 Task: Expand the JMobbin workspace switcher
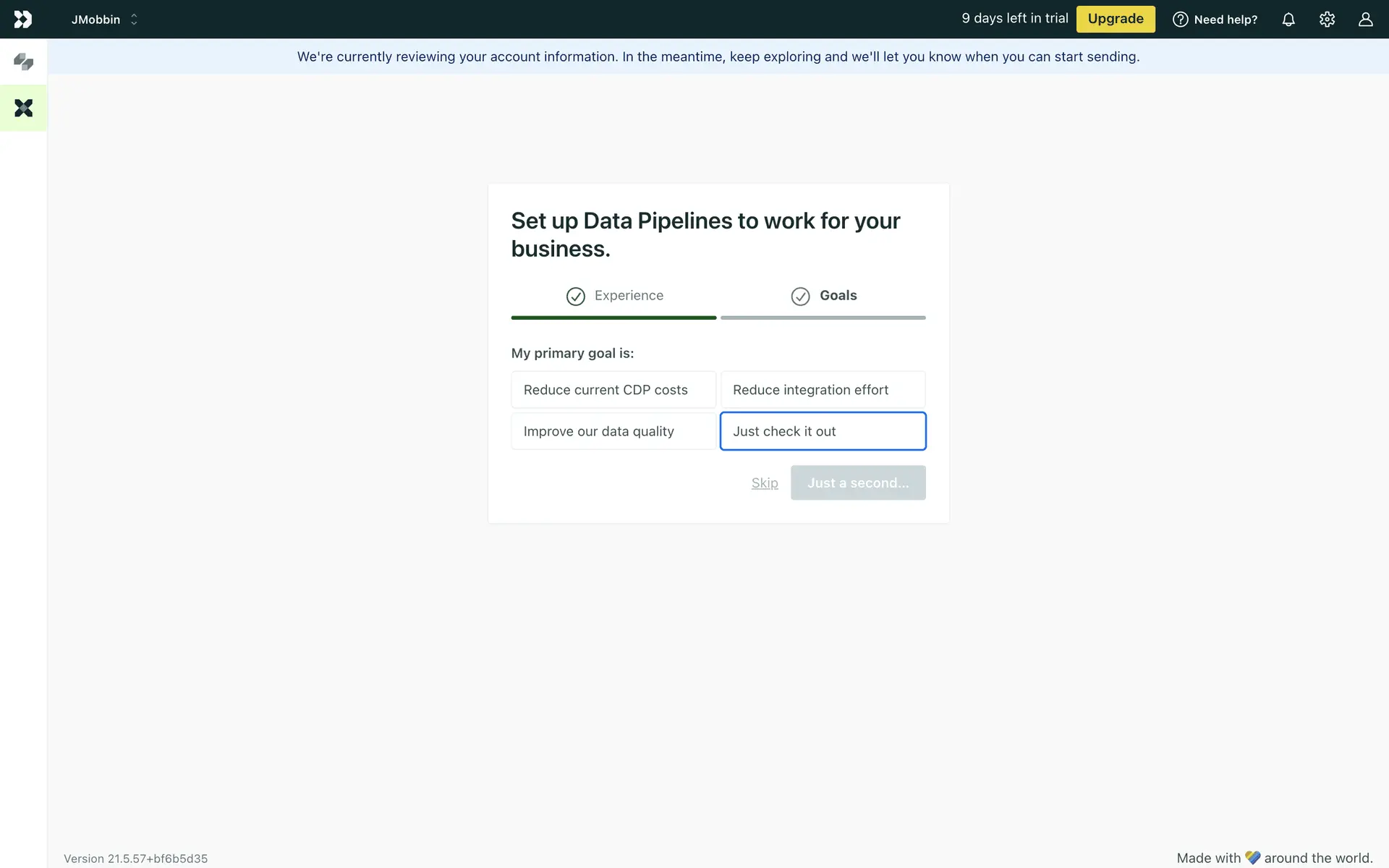(x=104, y=20)
